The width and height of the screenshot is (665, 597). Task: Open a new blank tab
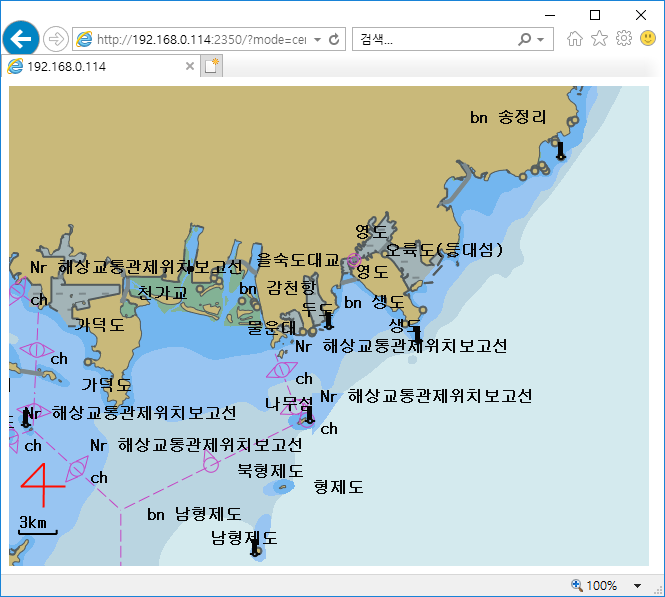(x=211, y=66)
